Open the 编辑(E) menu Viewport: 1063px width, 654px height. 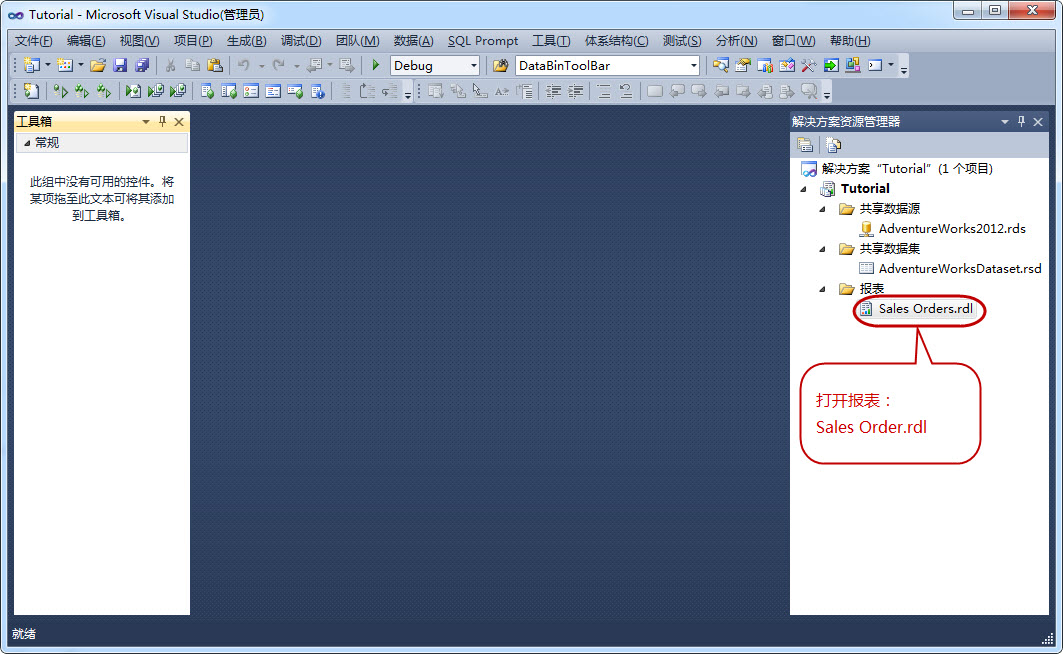tap(86, 41)
